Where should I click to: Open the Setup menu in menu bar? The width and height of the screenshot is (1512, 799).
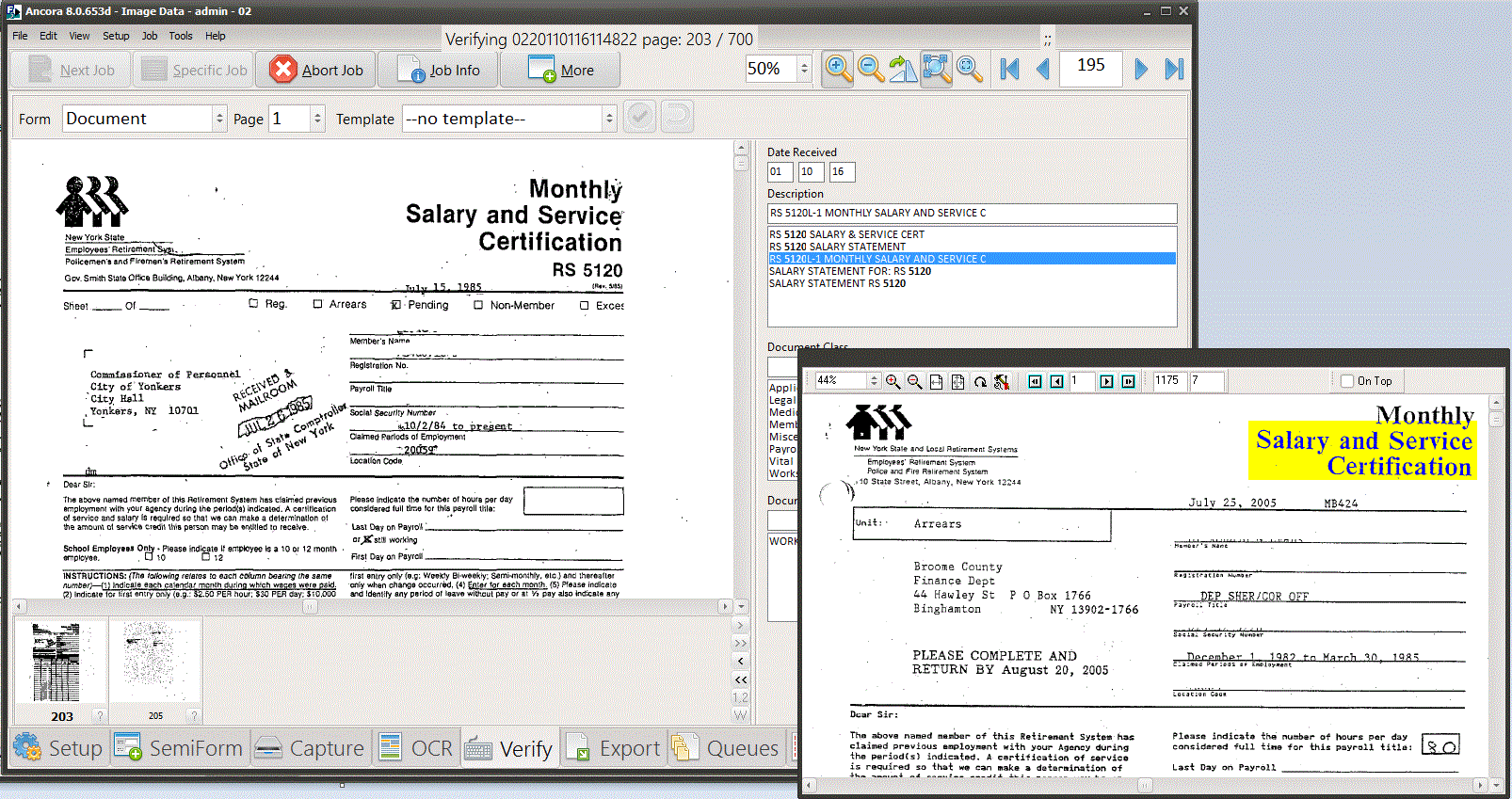116,36
